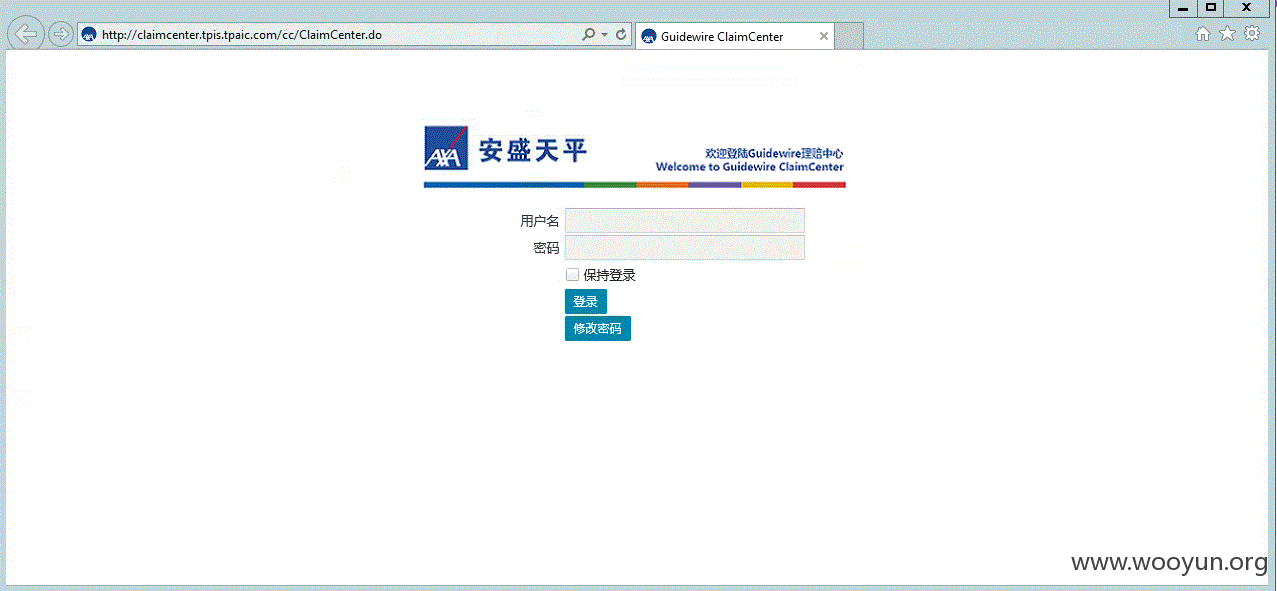Screen dimensions: 1277x591
Task: Refresh the page with reload icon
Action: pos(621,35)
